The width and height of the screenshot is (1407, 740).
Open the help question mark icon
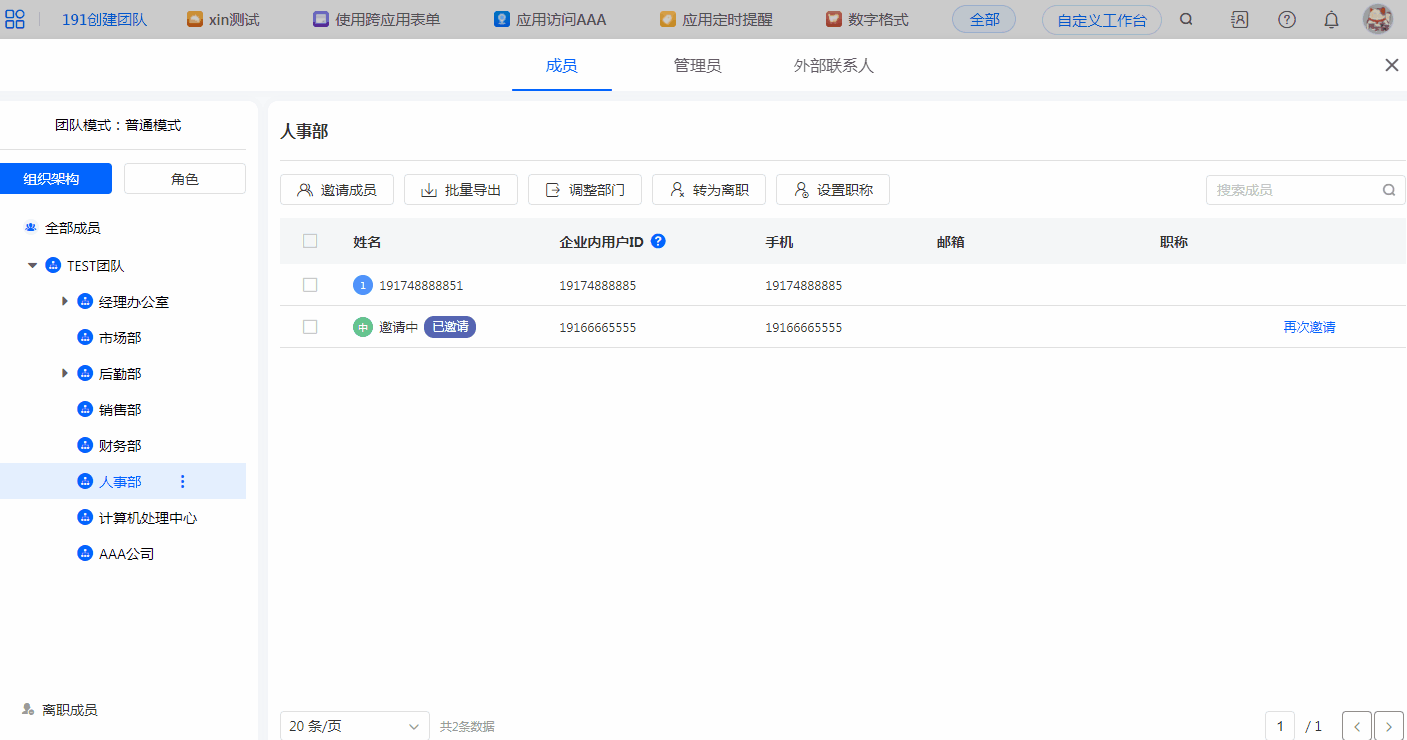pos(1287,19)
